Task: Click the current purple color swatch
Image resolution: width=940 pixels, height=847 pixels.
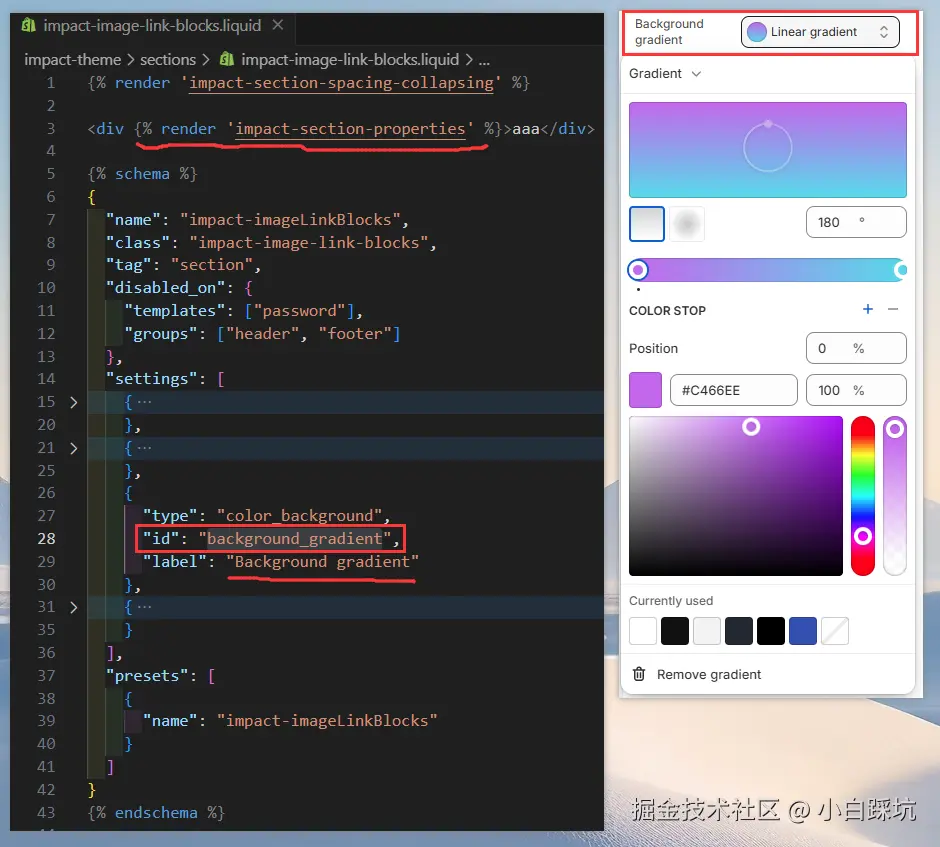Action: 645,390
